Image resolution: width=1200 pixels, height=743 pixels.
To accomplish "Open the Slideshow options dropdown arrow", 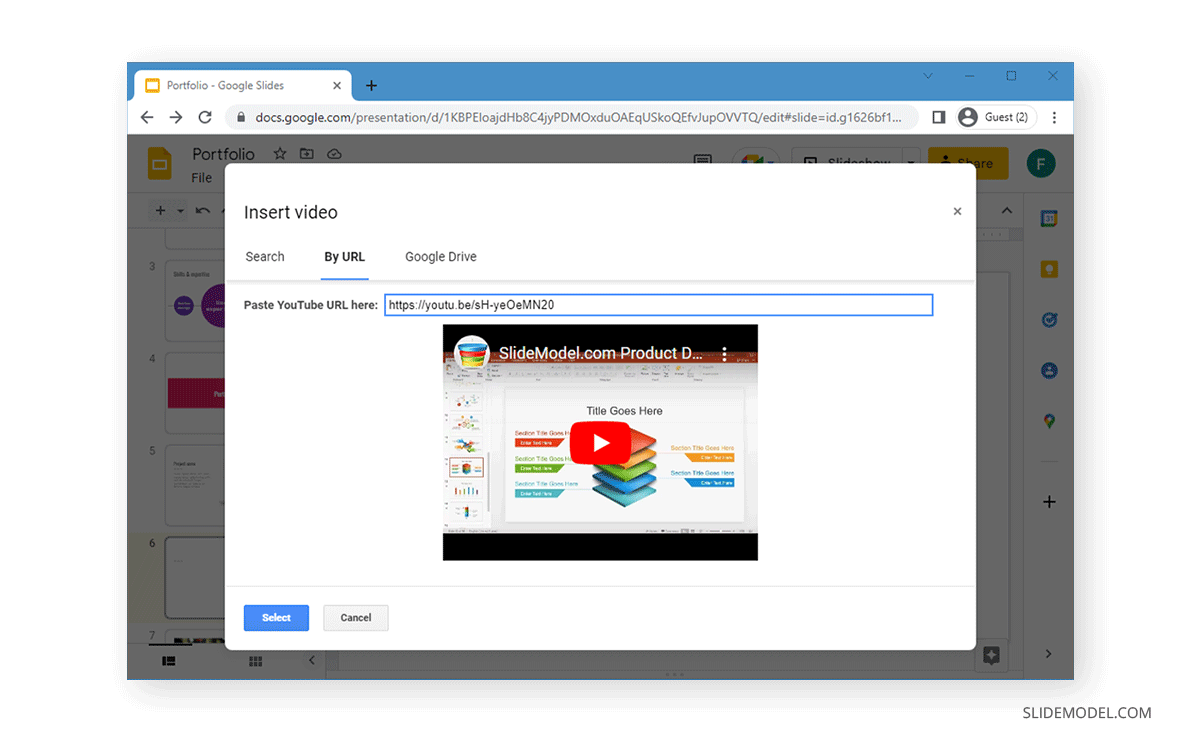I will click(911, 163).
